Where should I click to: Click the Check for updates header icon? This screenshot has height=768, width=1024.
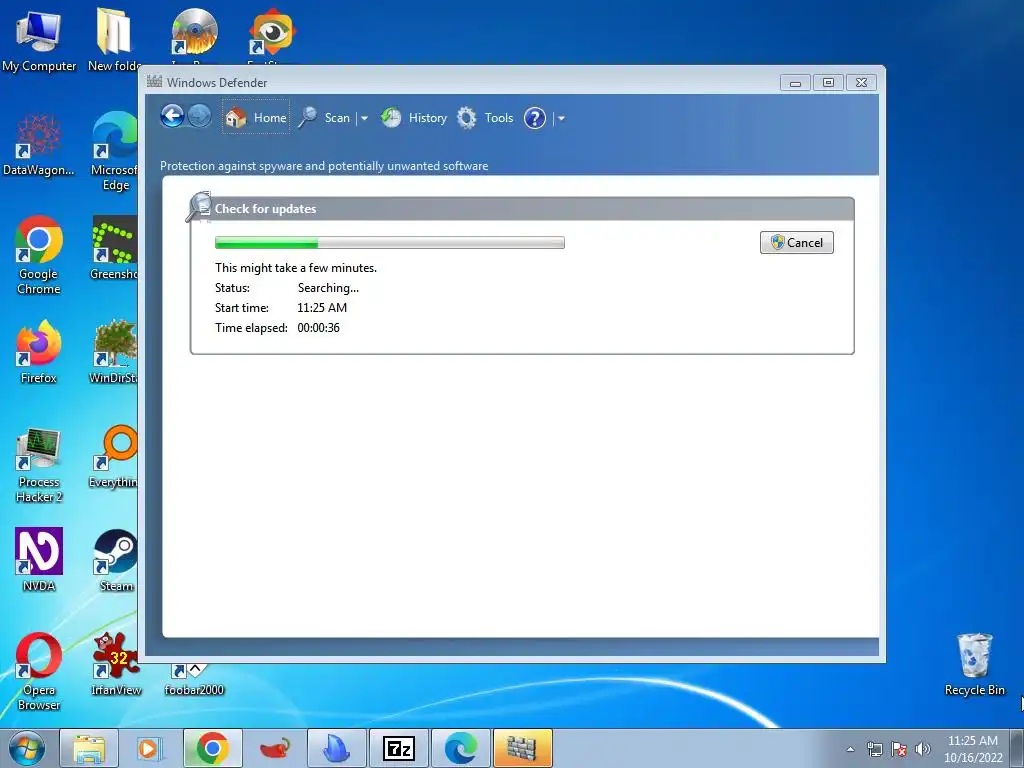[199, 206]
